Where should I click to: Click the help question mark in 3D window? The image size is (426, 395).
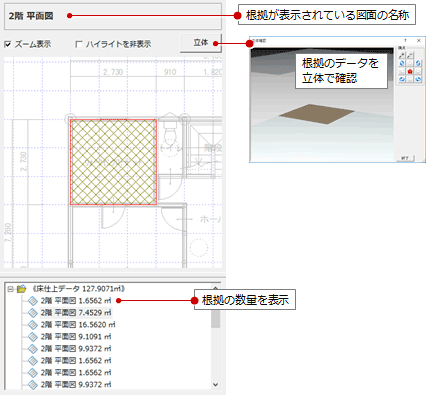coord(405,41)
